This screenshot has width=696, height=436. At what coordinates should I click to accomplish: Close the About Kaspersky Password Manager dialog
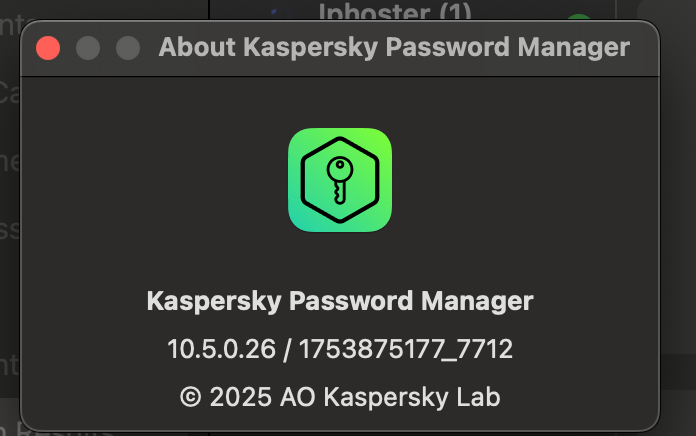[48, 48]
